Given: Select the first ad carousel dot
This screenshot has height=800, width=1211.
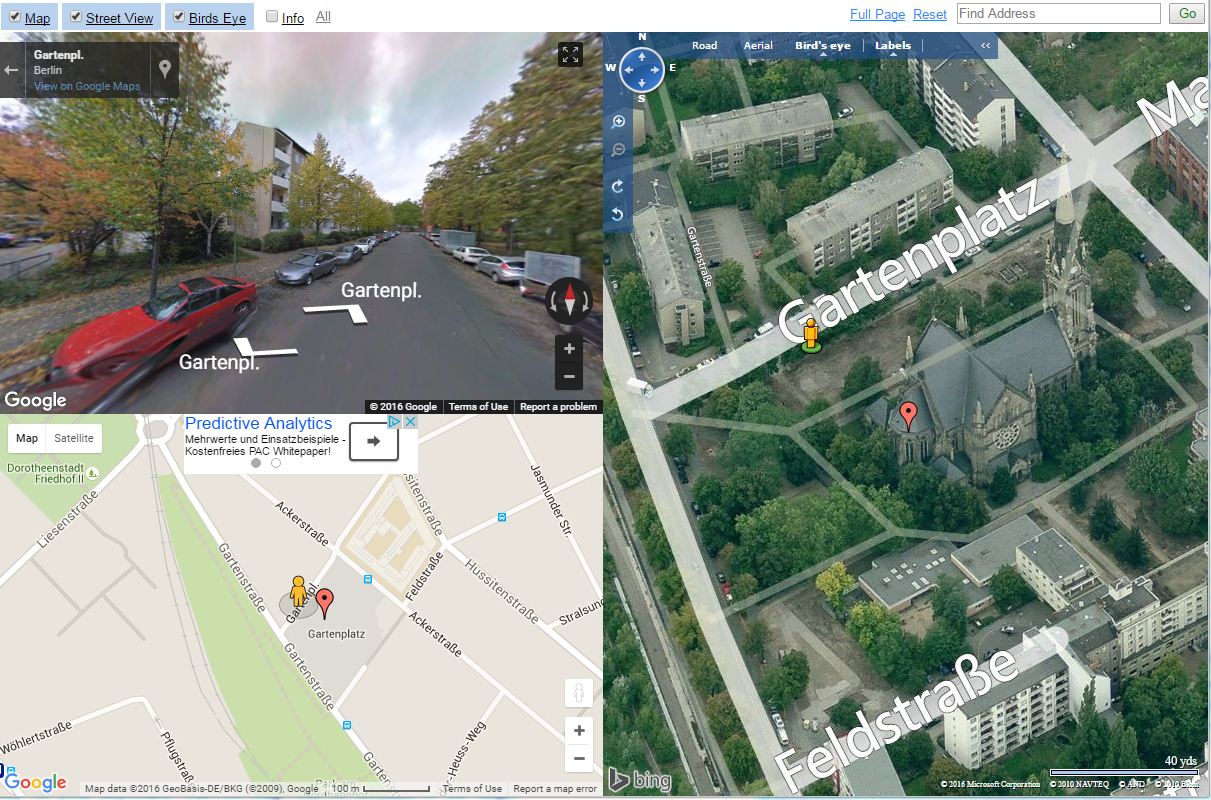Looking at the screenshot, I should (256, 463).
